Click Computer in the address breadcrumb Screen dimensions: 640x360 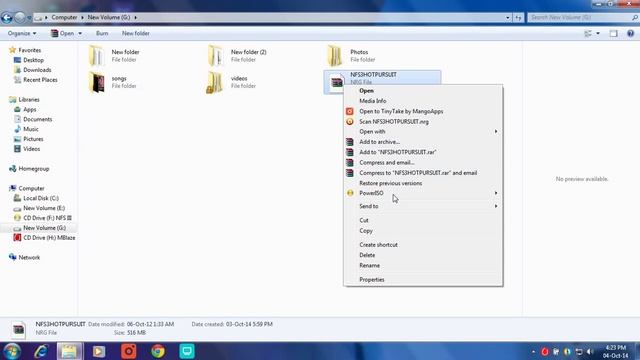(x=64, y=18)
